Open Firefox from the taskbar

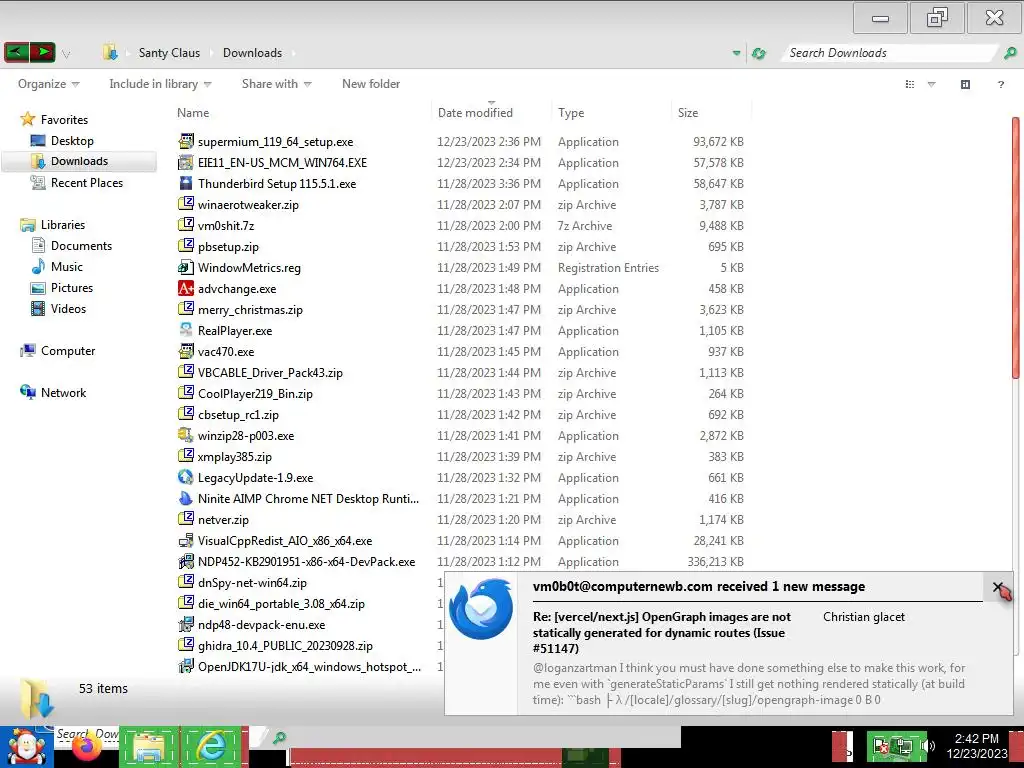tap(88, 748)
